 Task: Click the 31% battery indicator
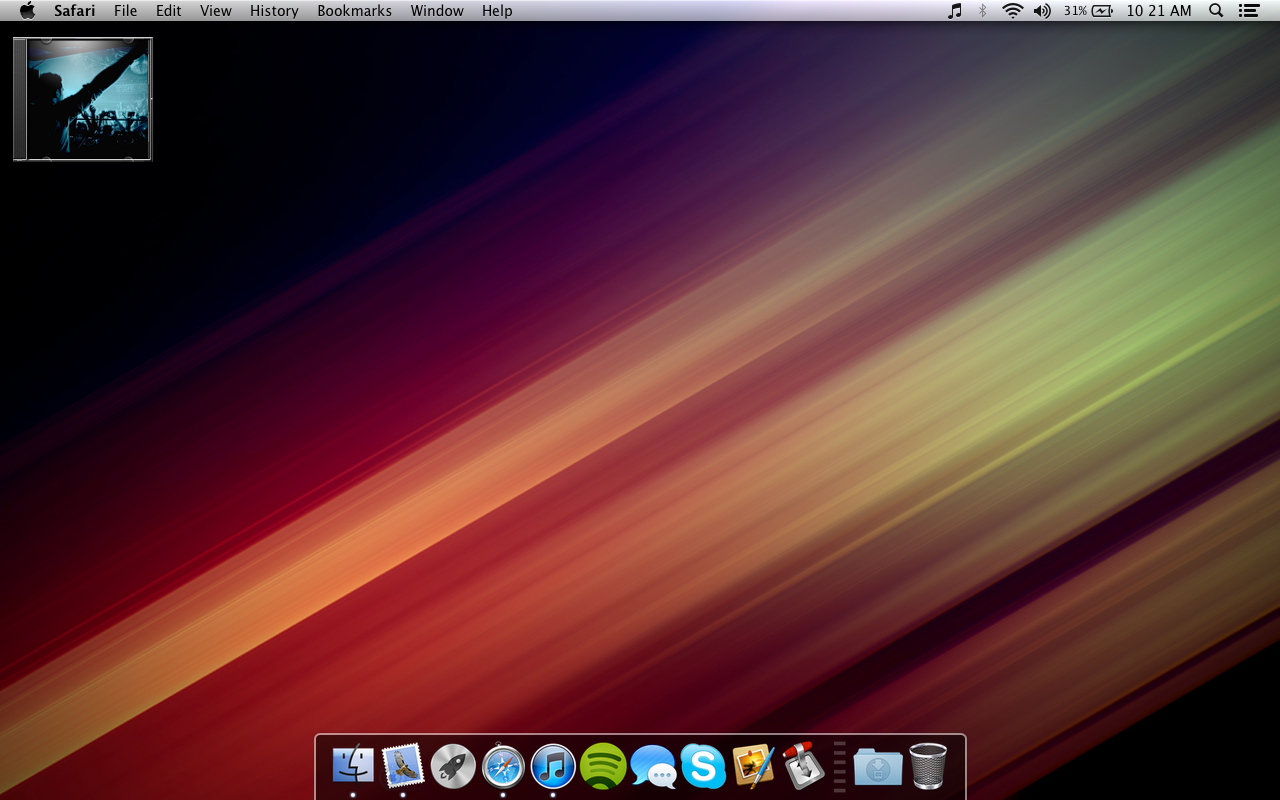[x=1088, y=11]
